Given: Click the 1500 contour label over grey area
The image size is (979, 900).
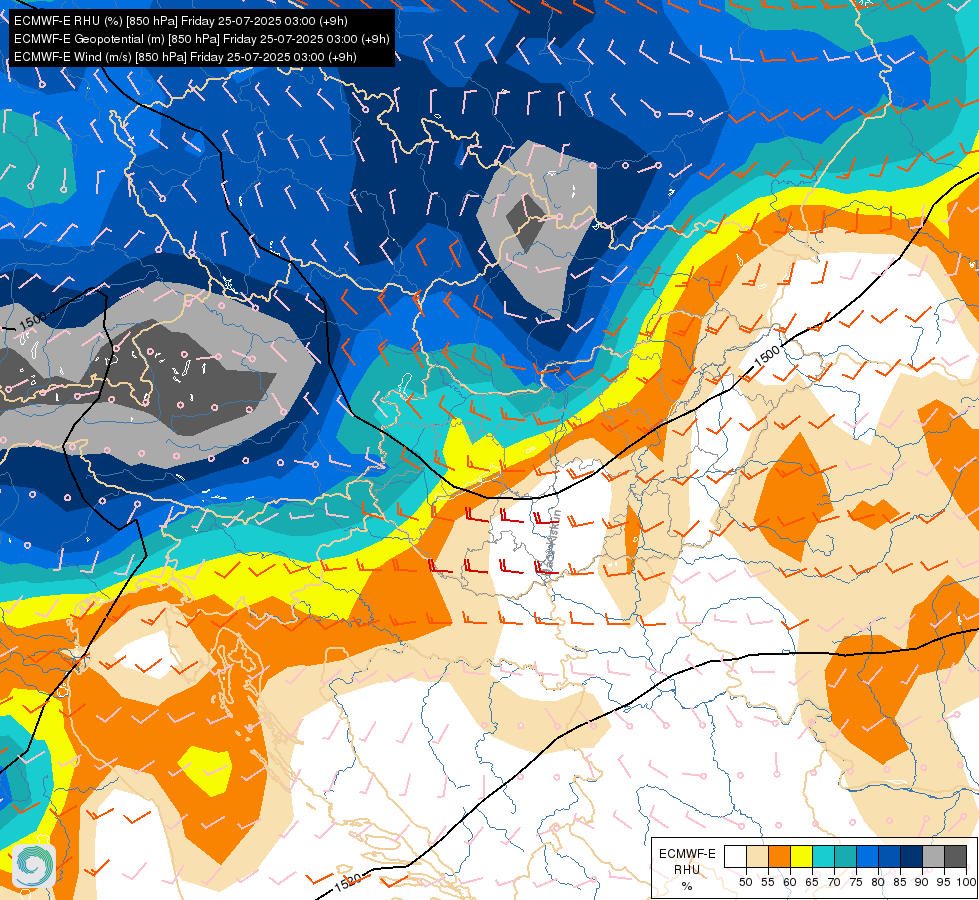Looking at the screenshot, I should (x=32, y=320).
